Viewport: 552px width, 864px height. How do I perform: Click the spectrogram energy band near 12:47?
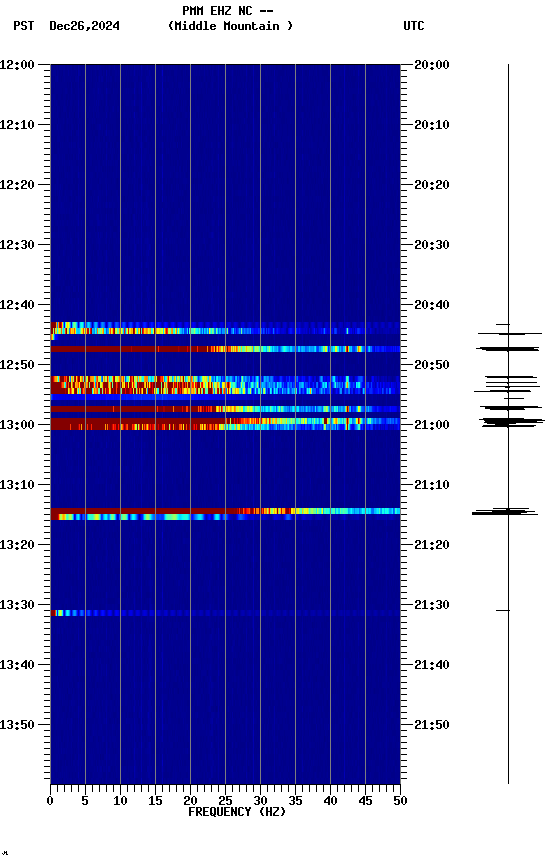click(225, 349)
